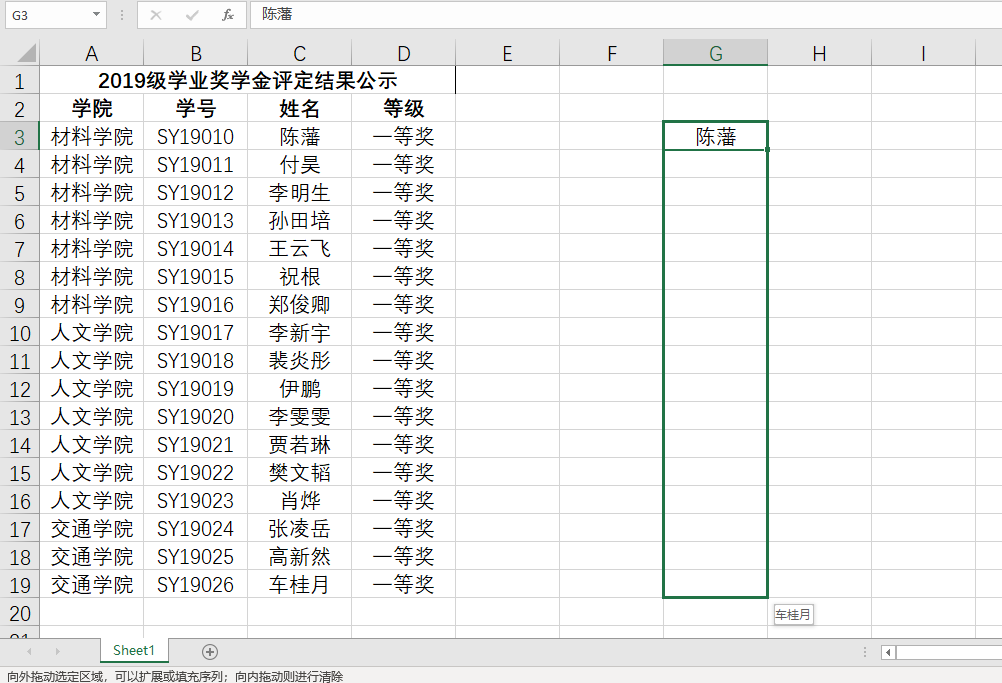The width and height of the screenshot is (1002, 683).
Task: Select column E header
Action: 507,54
